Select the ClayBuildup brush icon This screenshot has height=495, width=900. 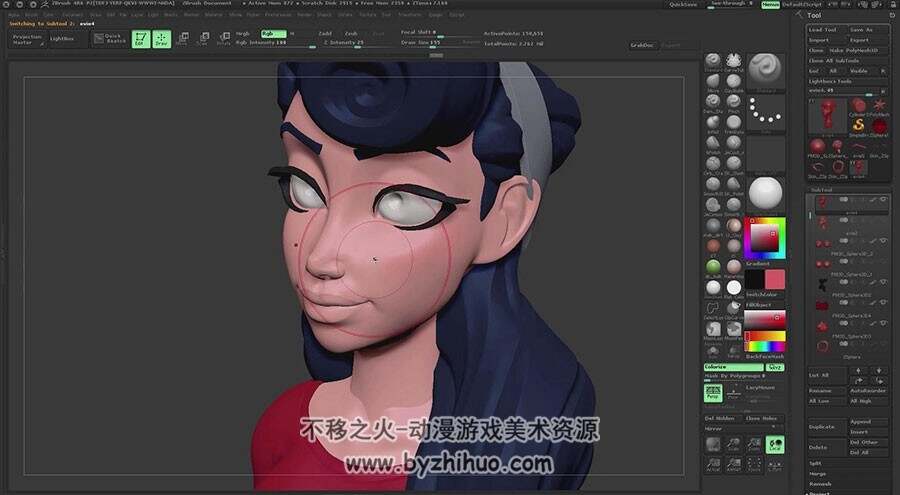pyautogui.click(x=734, y=82)
